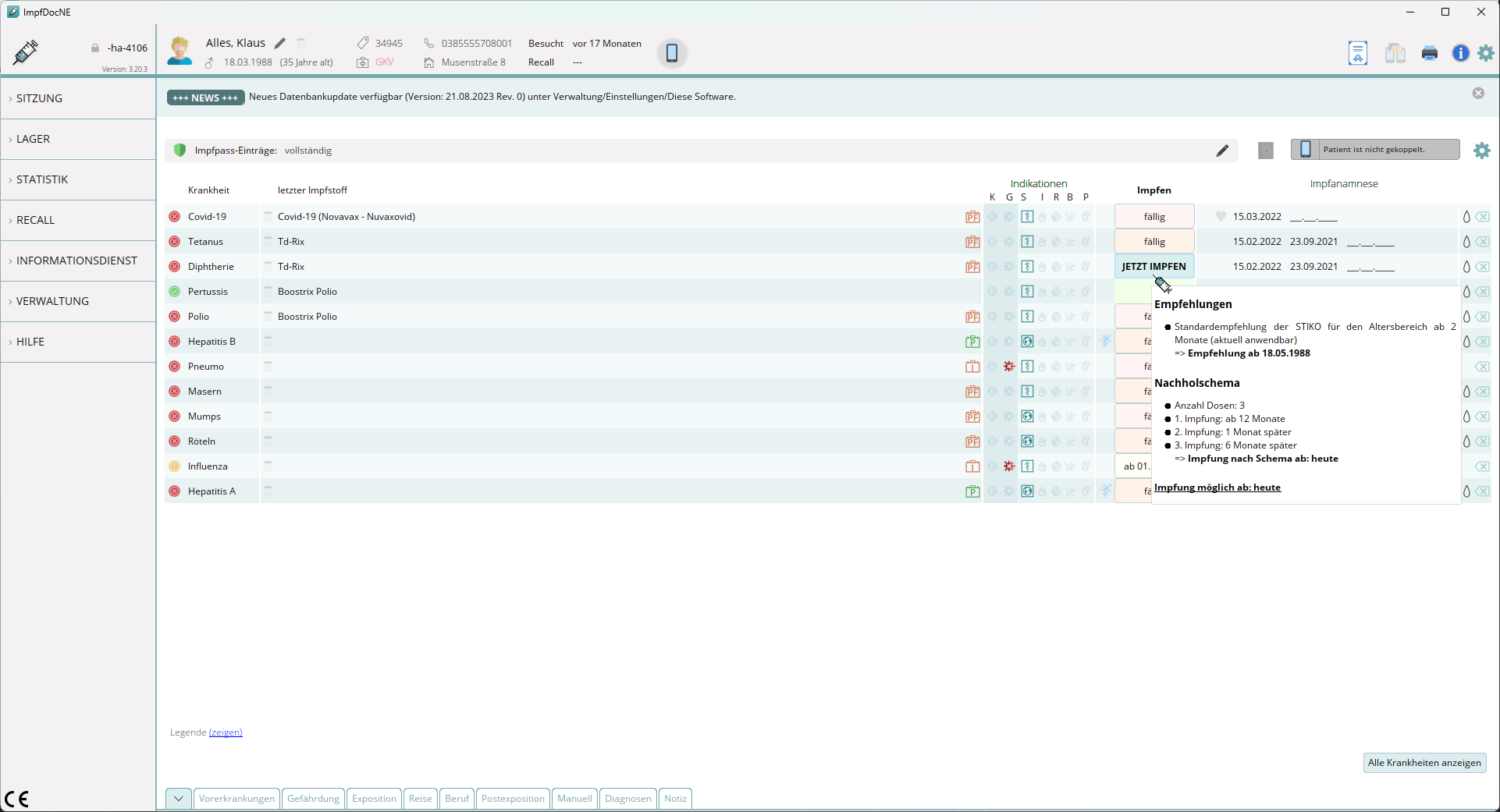Edit Impfpass-Einträge with pencil icon
Viewport: 1500px width, 812px height.
point(1222,151)
